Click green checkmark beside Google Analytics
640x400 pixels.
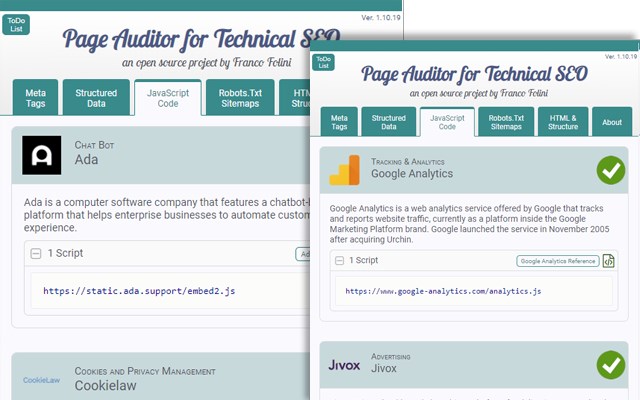[x=611, y=170]
